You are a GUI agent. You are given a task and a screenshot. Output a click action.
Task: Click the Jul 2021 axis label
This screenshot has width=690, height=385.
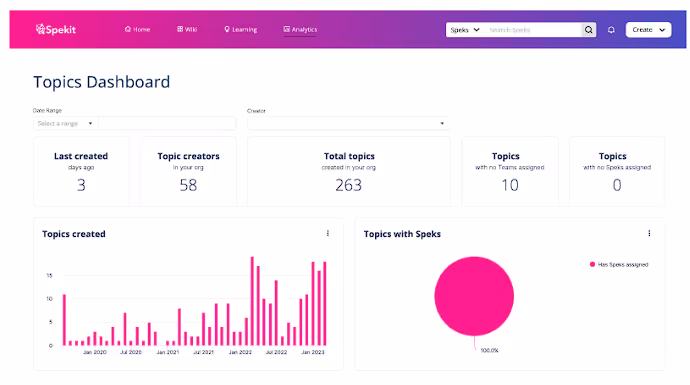point(203,352)
